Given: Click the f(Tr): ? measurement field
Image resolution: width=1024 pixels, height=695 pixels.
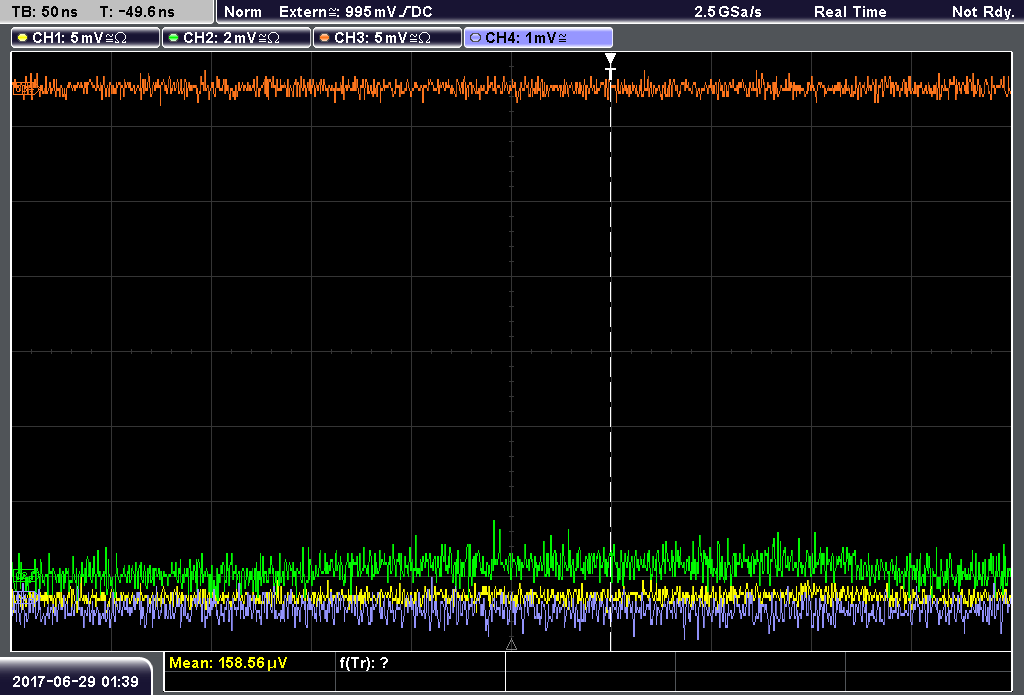Looking at the screenshot, I should tap(364, 663).
